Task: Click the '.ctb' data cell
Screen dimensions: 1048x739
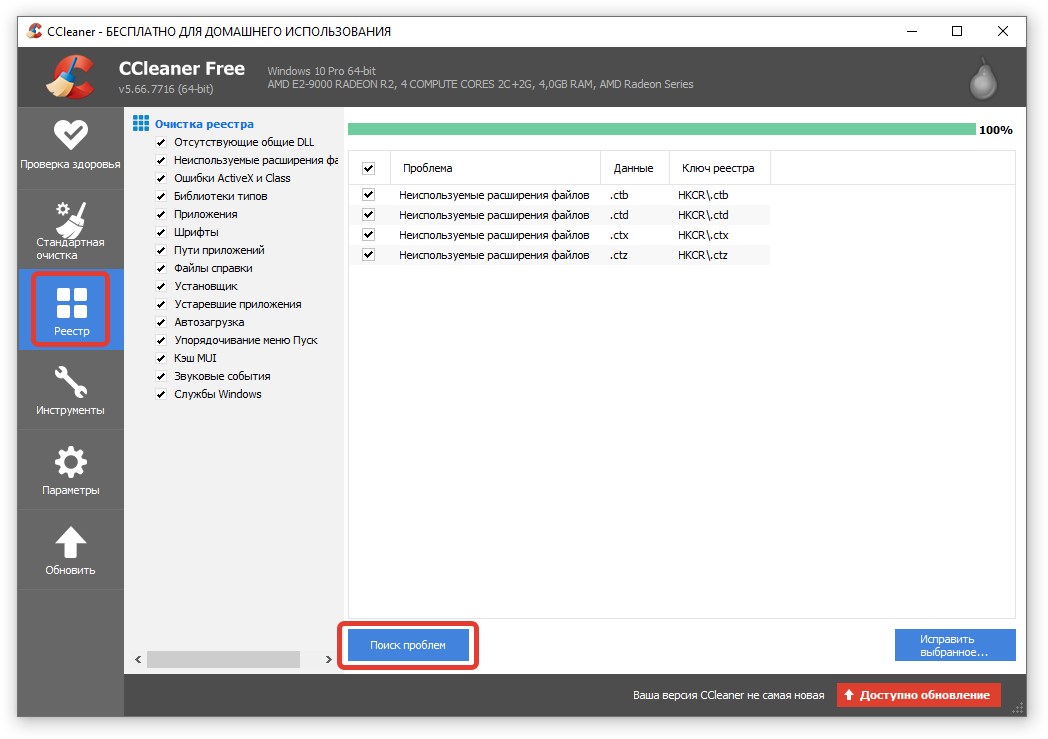Action: (x=619, y=195)
